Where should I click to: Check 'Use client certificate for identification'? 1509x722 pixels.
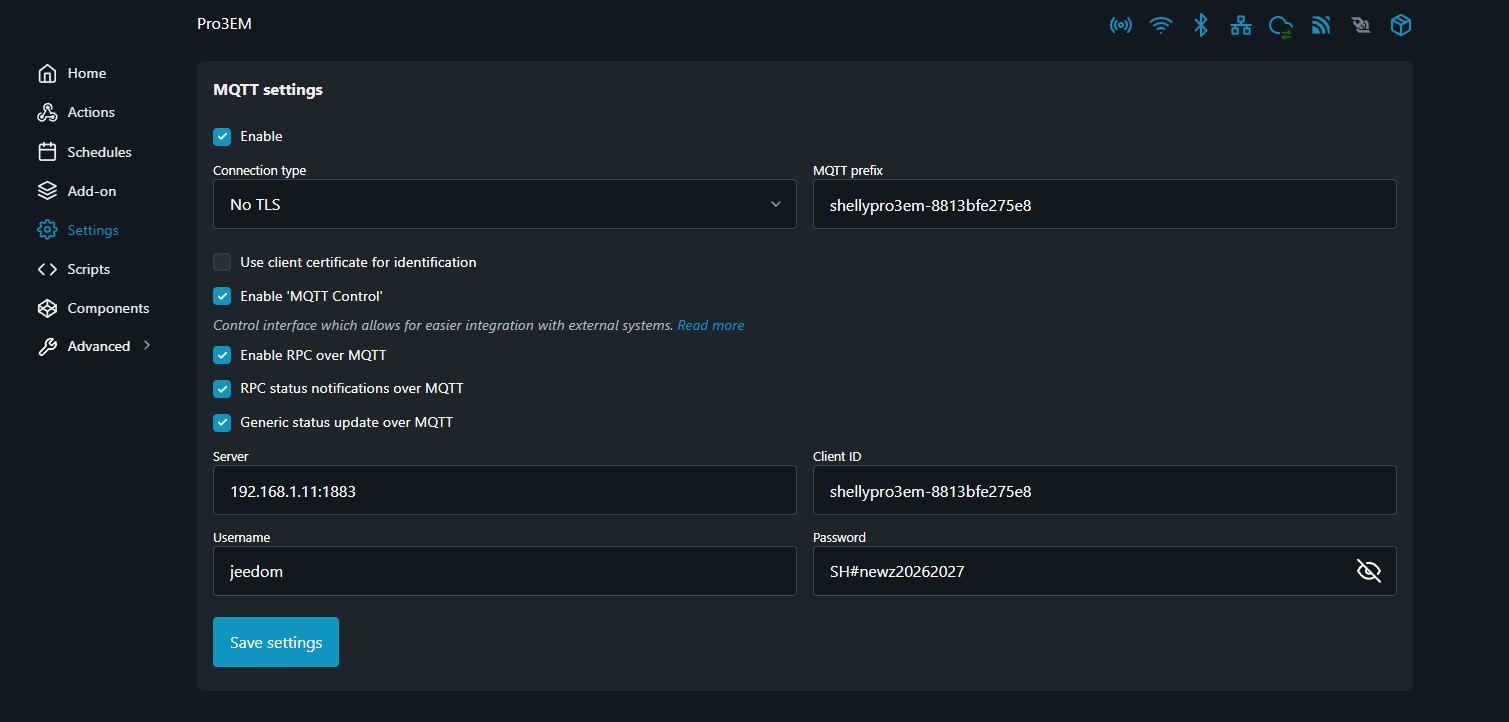222,263
